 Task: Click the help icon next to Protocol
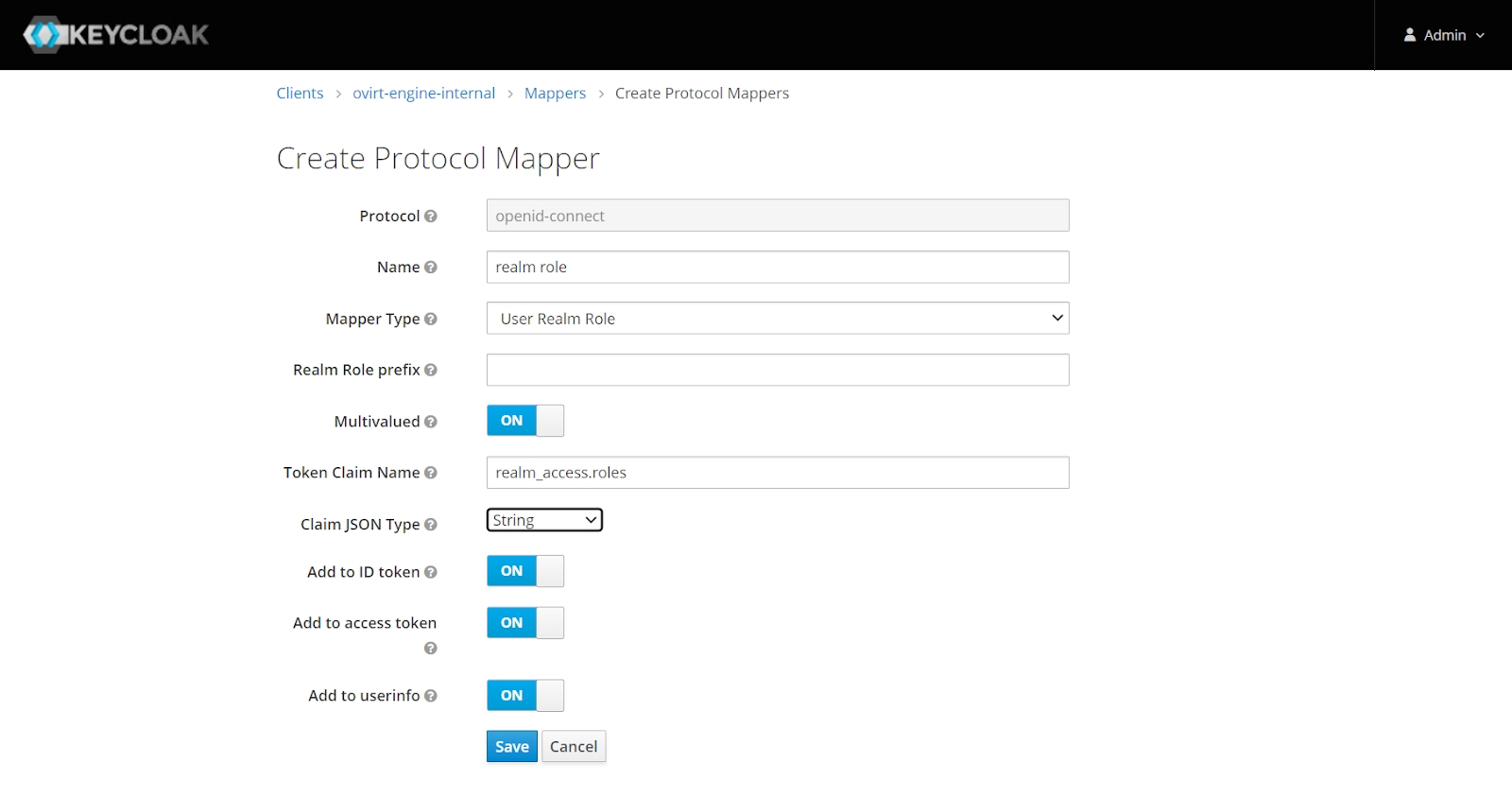pyautogui.click(x=431, y=217)
